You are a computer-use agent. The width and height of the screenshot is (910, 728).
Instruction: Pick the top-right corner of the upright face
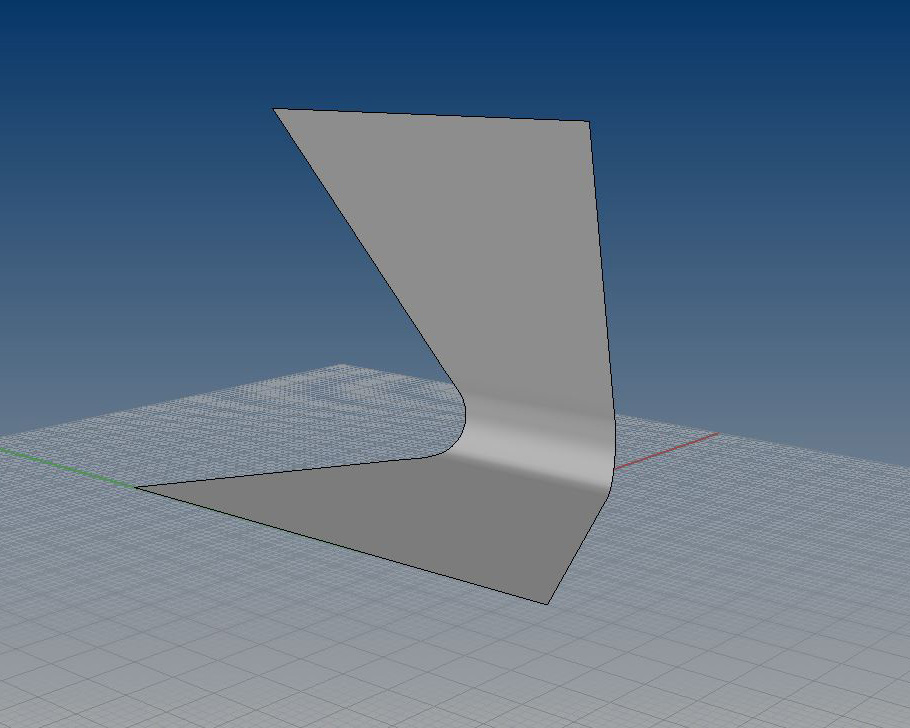pyautogui.click(x=588, y=122)
